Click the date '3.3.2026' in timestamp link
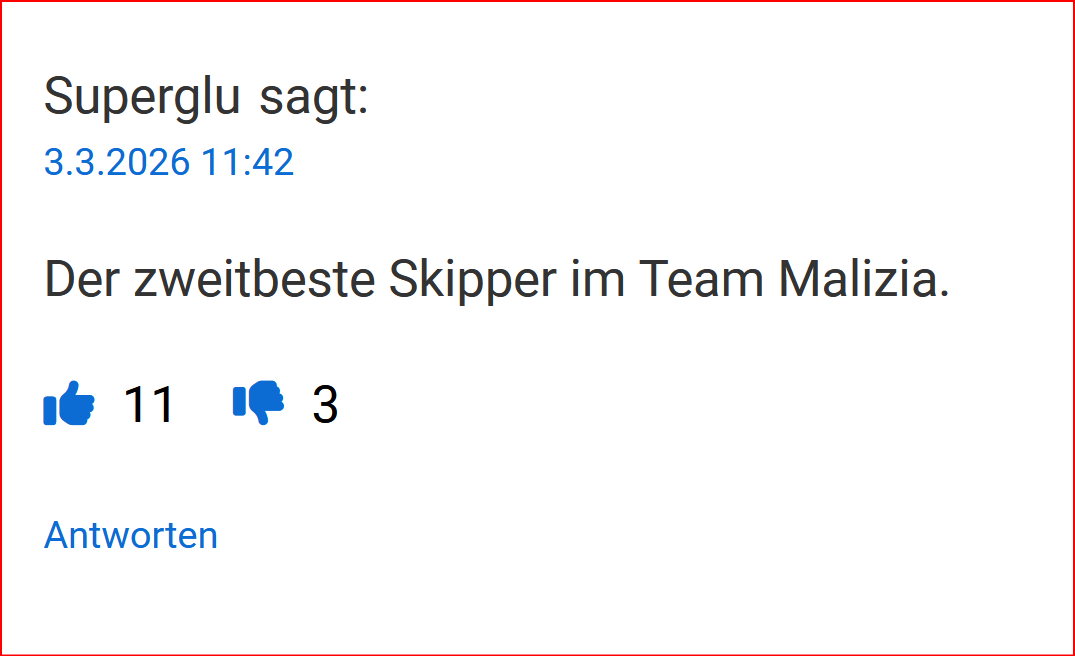Screen dimensions: 1075x656 [117, 162]
